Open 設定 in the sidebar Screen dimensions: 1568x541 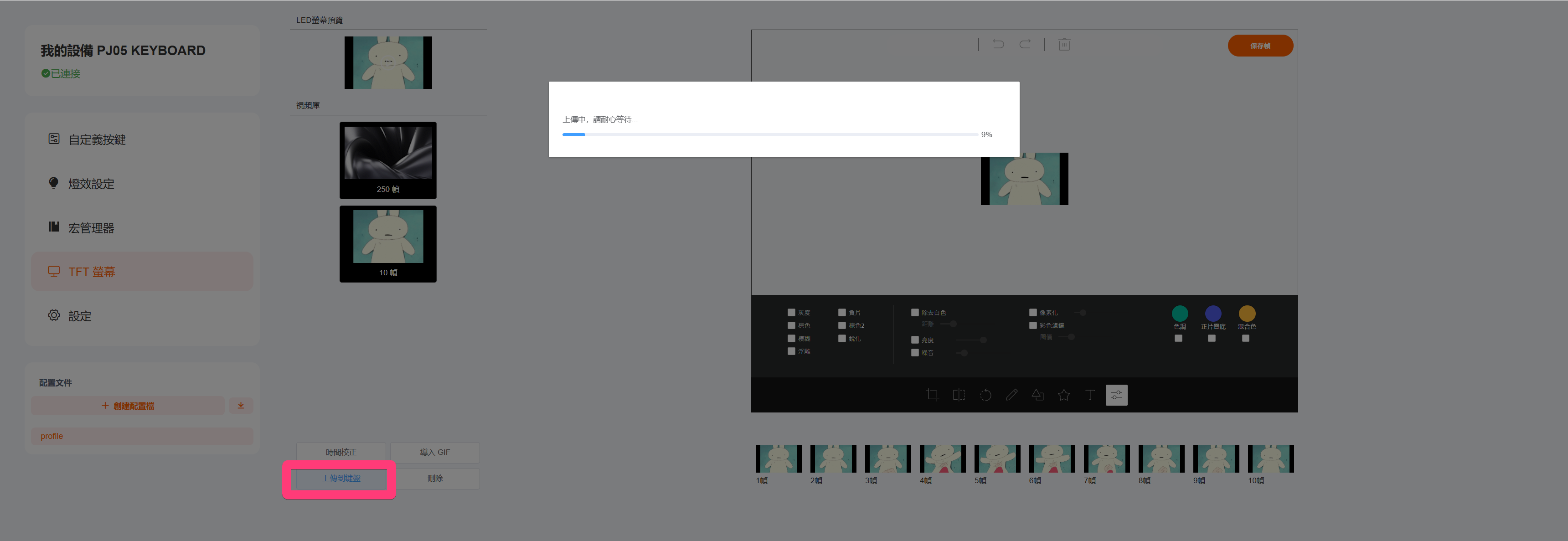click(142, 316)
